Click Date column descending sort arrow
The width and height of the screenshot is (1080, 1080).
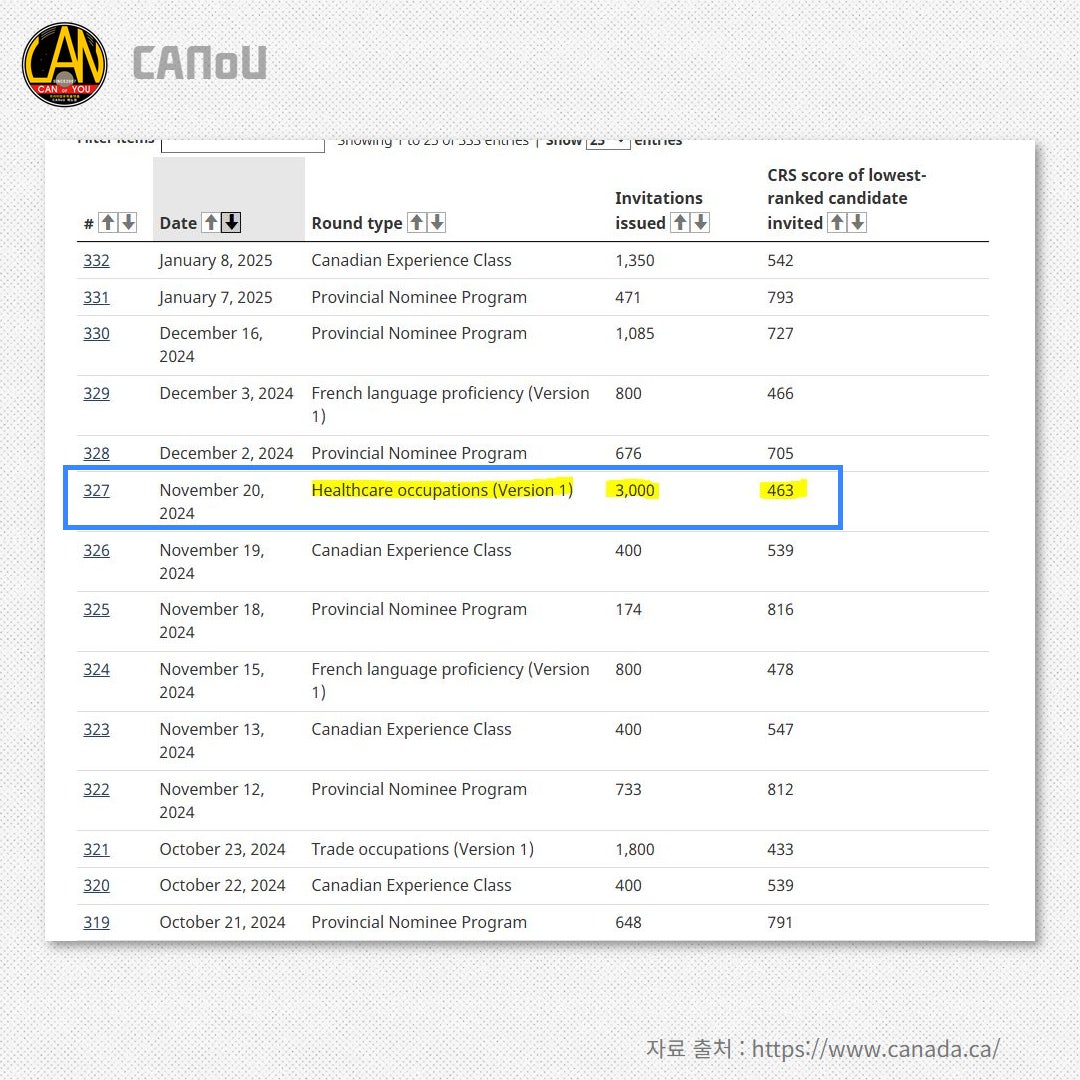coord(231,223)
